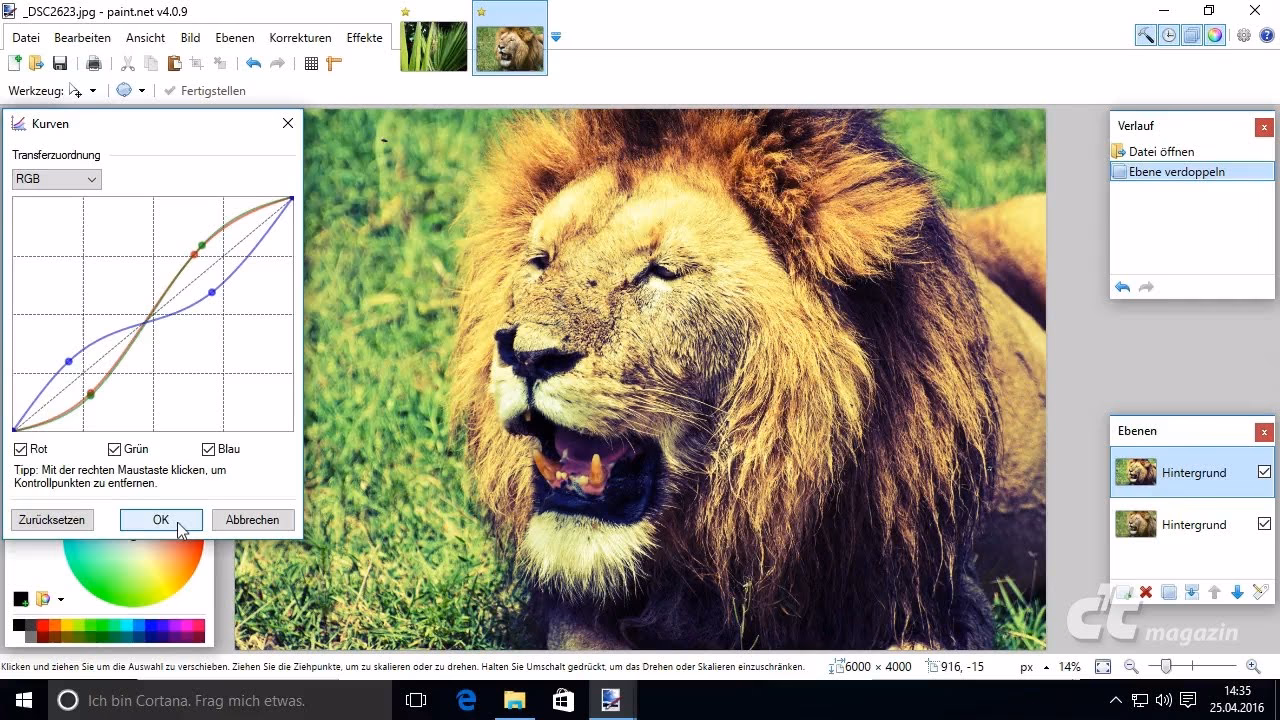Add a new layer in the Ebenen panel
Image resolution: width=1280 pixels, height=720 pixels.
(1121, 592)
